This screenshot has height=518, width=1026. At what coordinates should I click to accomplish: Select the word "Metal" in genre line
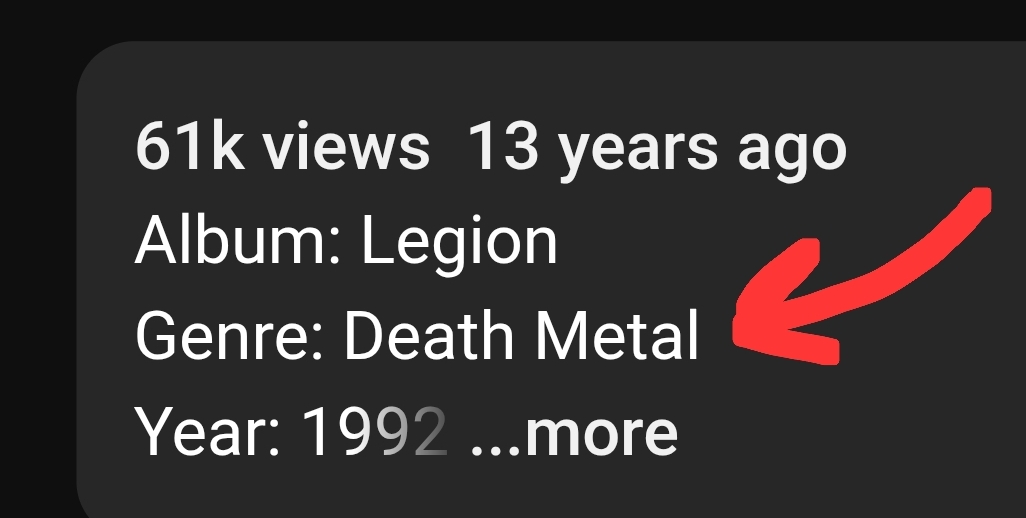tap(617, 335)
